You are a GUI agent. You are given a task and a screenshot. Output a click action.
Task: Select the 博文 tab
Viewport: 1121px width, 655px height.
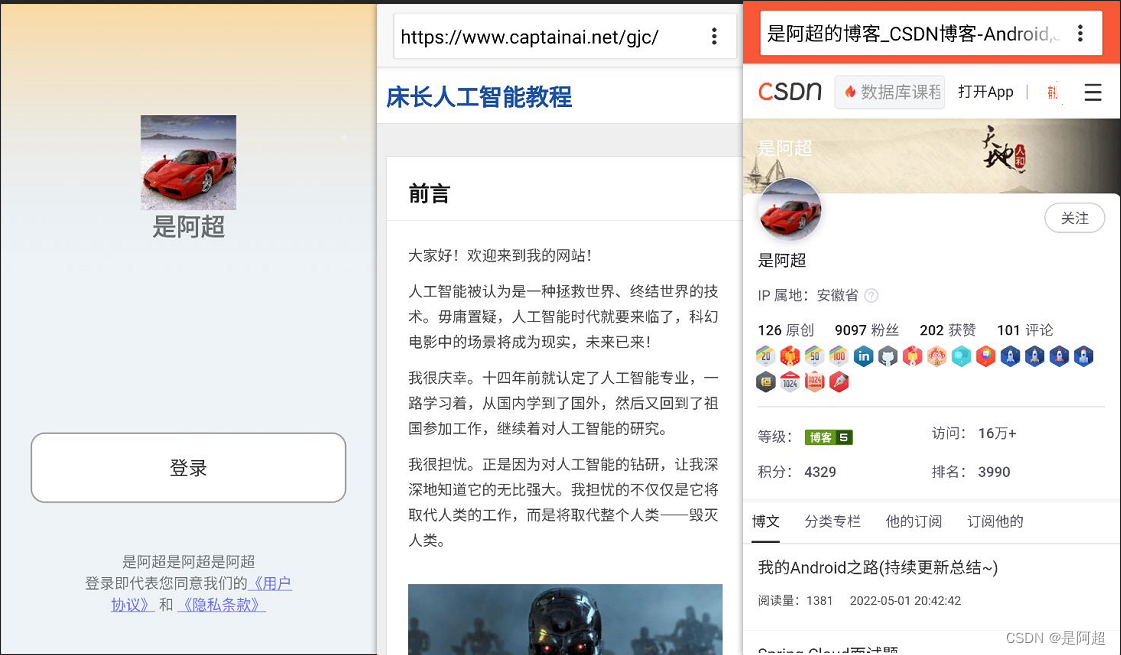(x=766, y=521)
